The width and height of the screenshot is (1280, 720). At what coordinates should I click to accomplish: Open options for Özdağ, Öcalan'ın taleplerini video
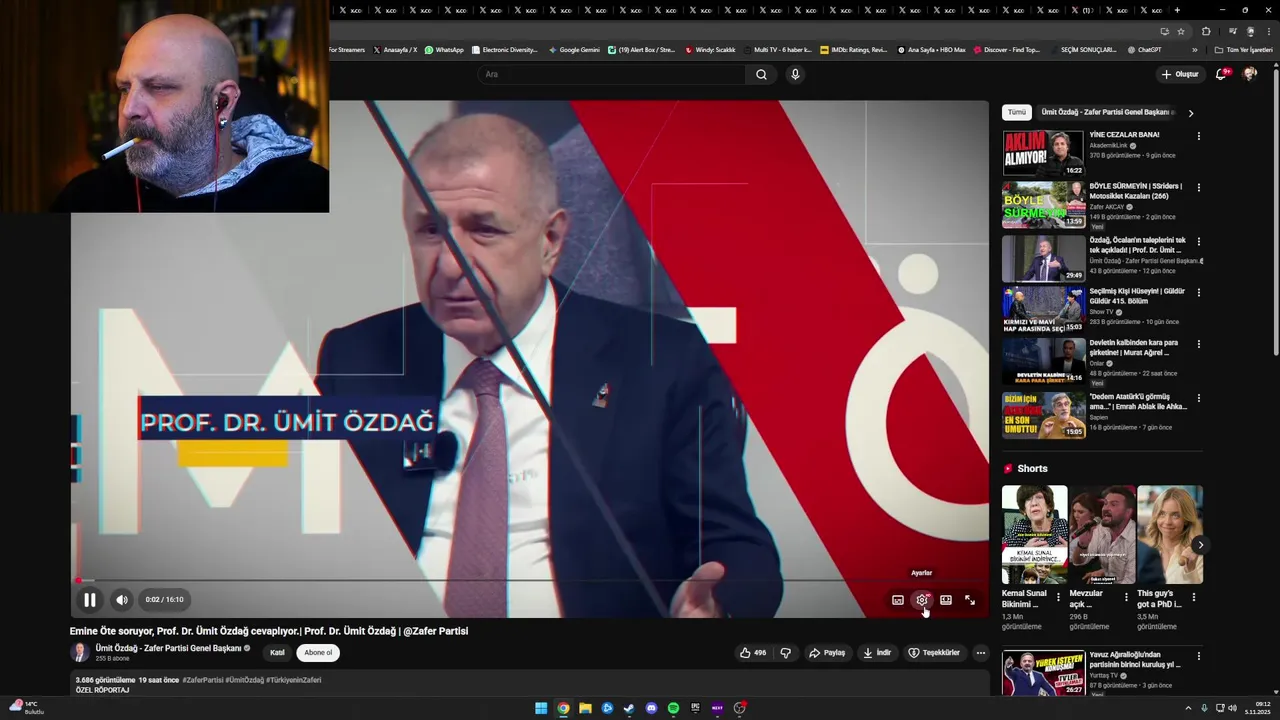[x=1199, y=242]
